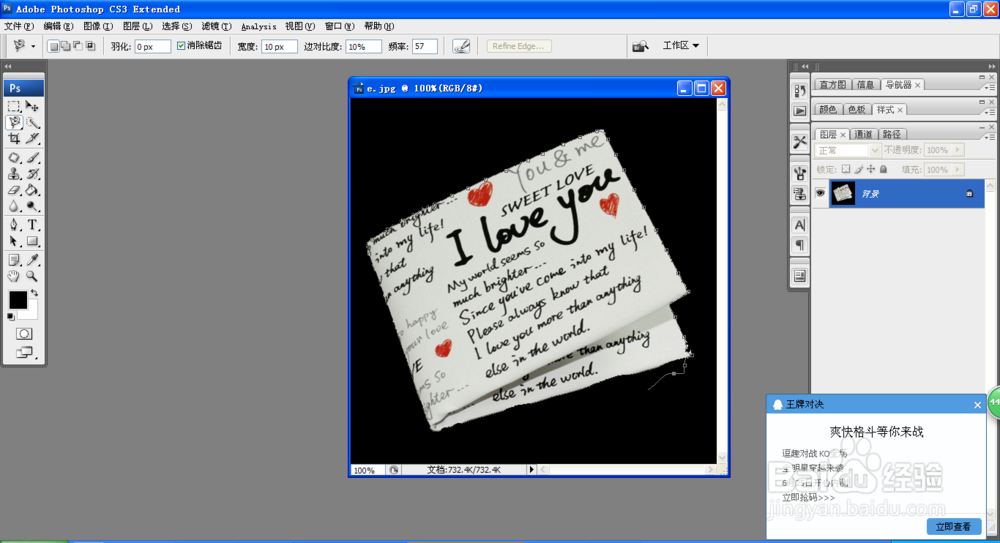This screenshot has height=543, width=1000.
Task: Swap foreground and background colors
Action: click(34, 294)
